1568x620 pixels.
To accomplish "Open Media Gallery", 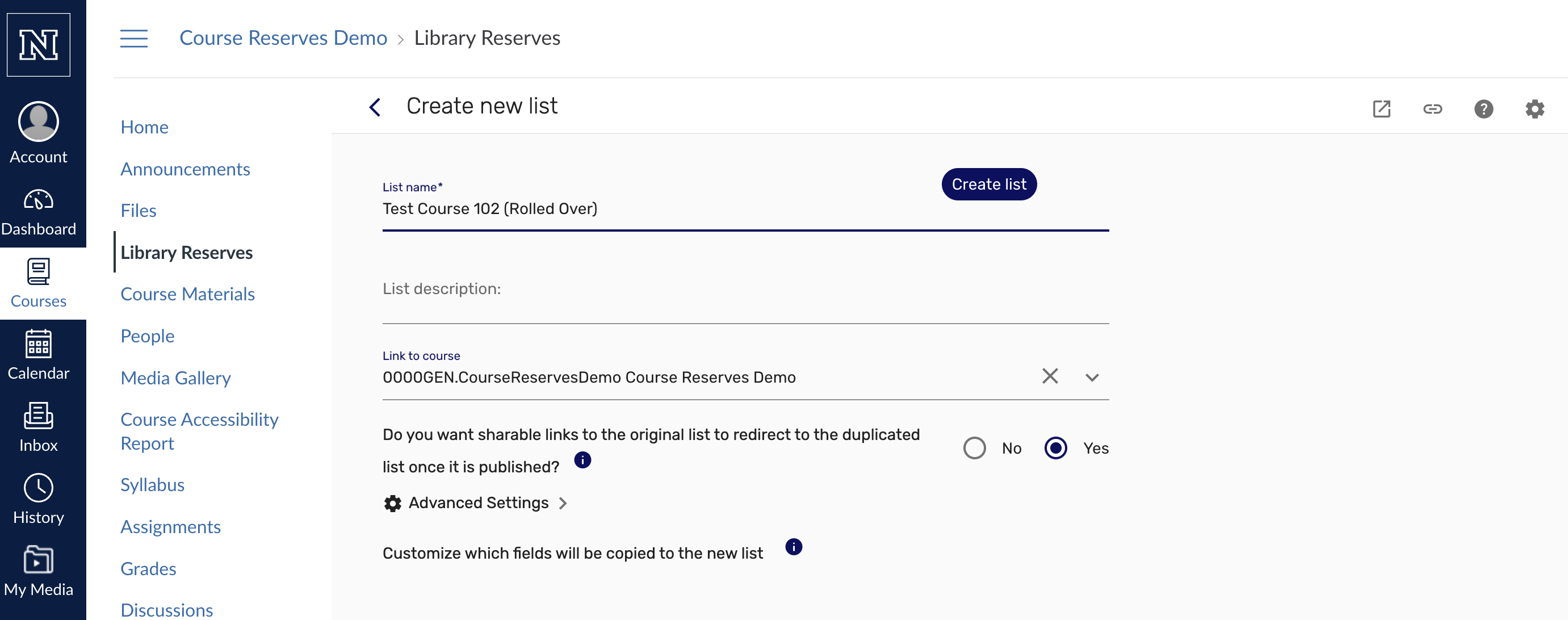I will click(175, 378).
